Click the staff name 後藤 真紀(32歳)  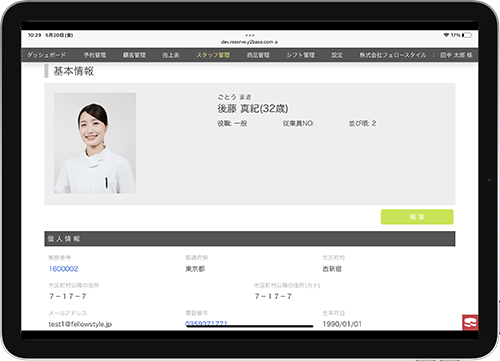(x=253, y=108)
